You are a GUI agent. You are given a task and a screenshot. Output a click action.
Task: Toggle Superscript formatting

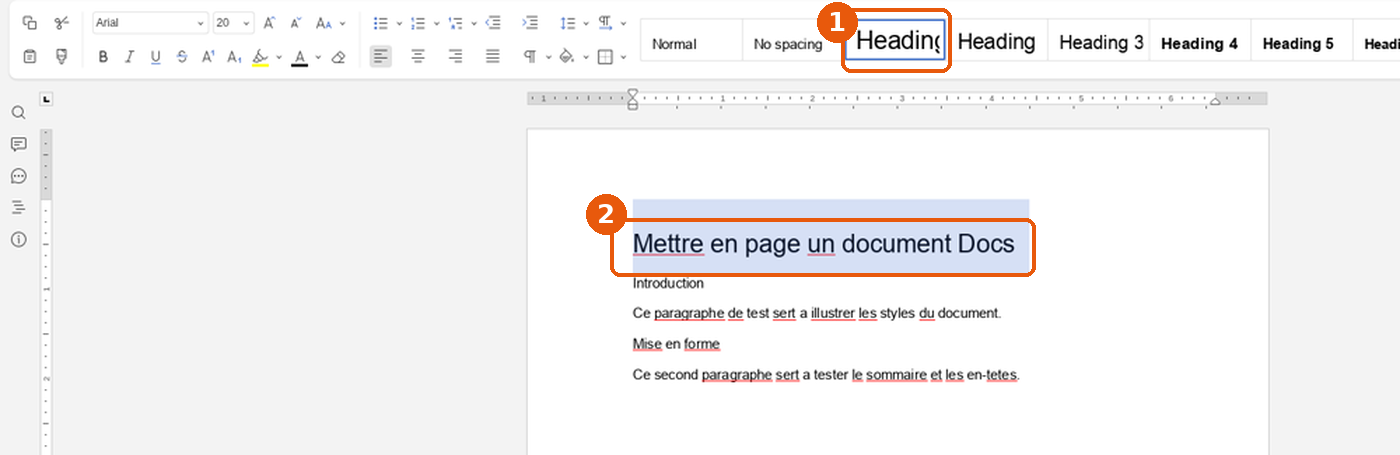point(208,57)
